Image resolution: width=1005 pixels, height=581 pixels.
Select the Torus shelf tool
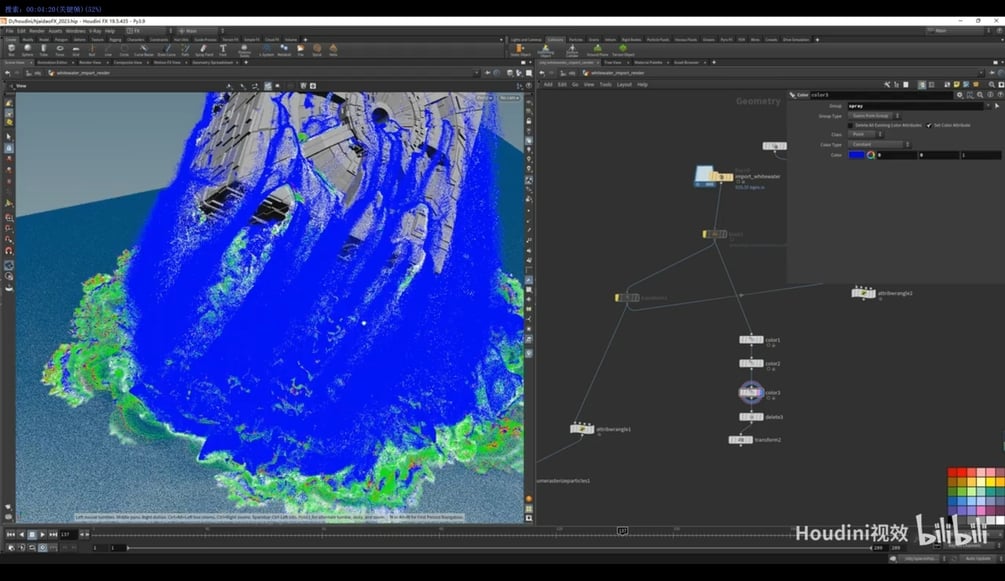point(60,49)
